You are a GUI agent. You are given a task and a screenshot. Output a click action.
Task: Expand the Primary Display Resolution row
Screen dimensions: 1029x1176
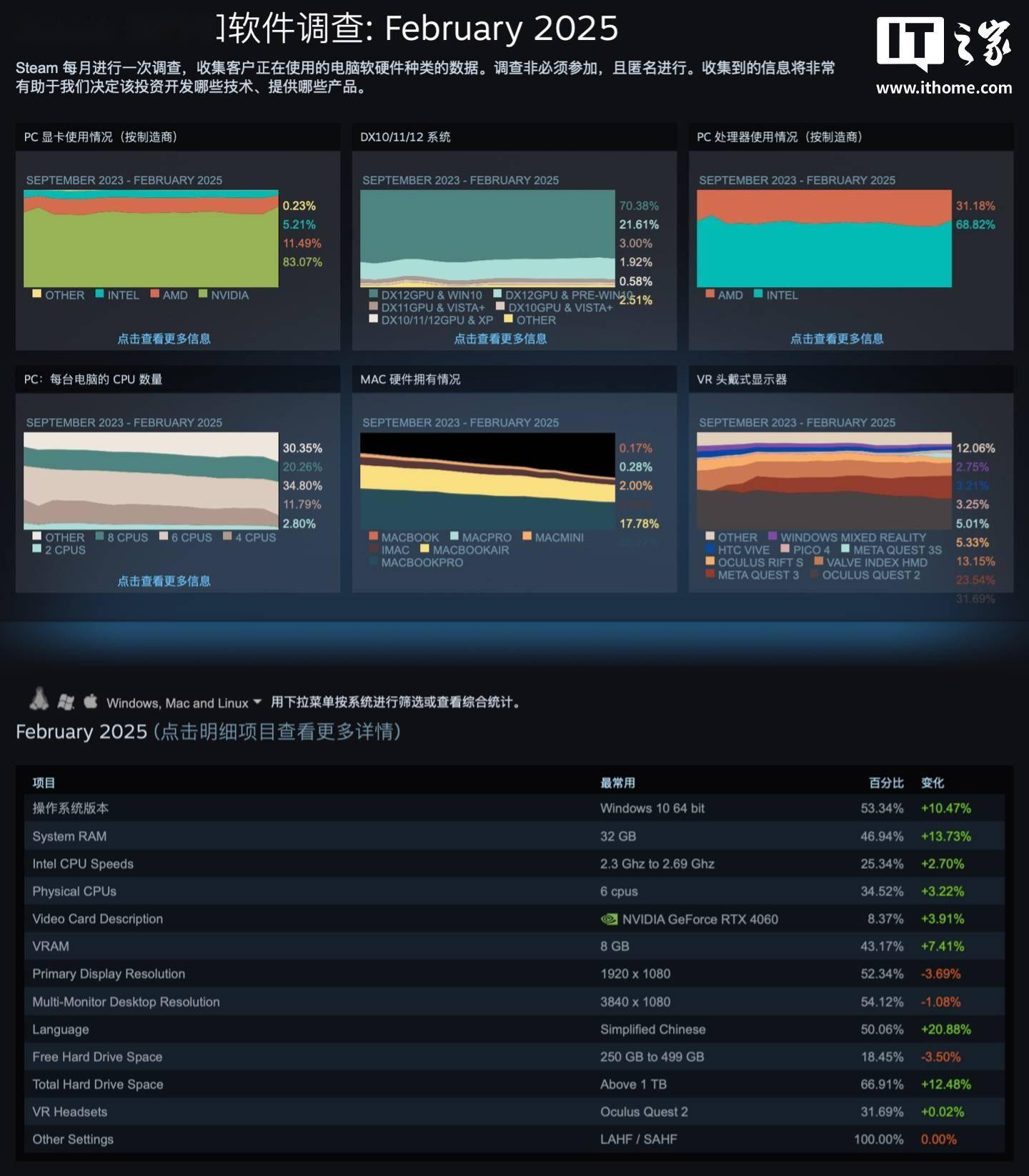pyautogui.click(x=514, y=974)
